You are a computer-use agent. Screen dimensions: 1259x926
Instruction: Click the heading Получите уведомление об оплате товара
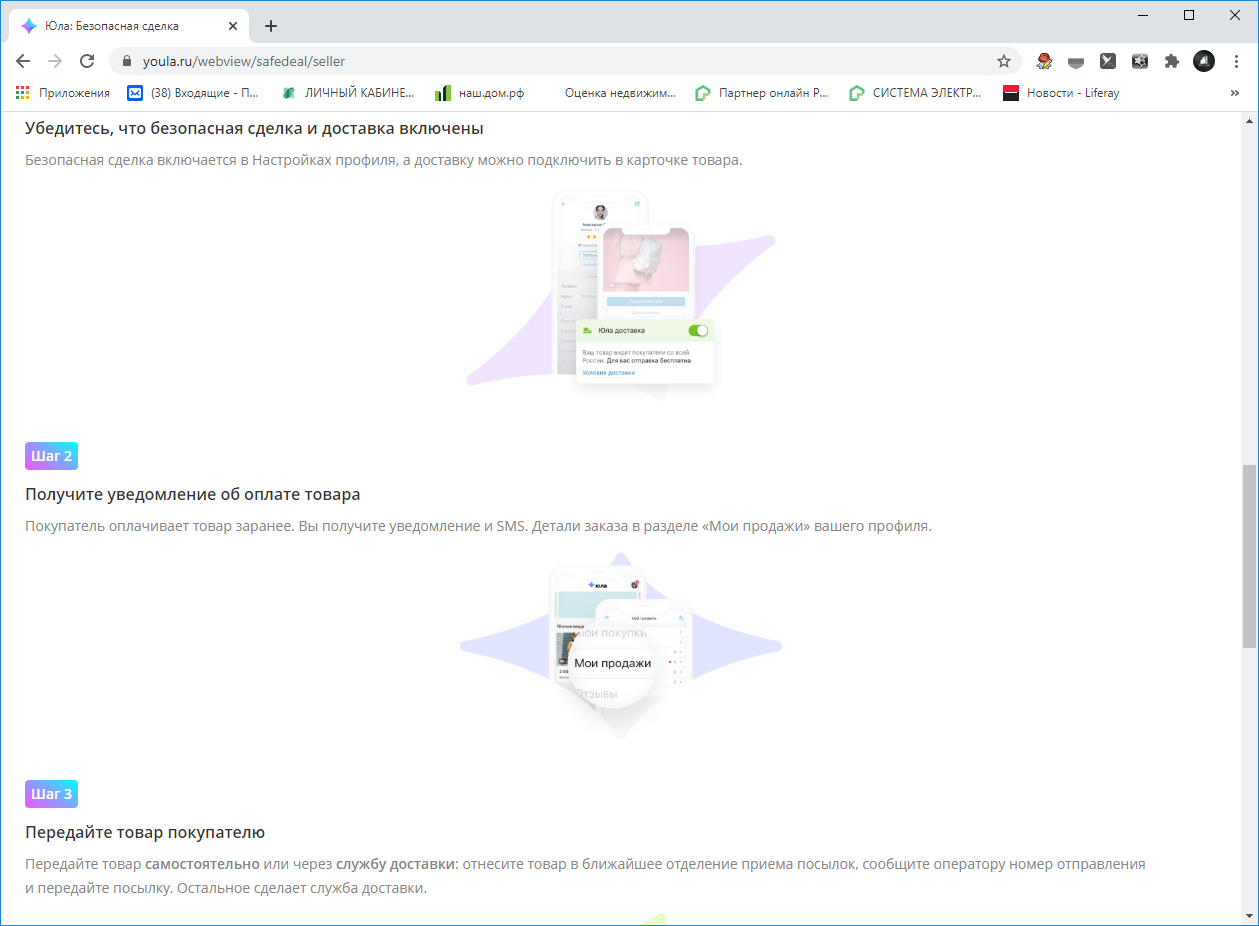tap(193, 494)
